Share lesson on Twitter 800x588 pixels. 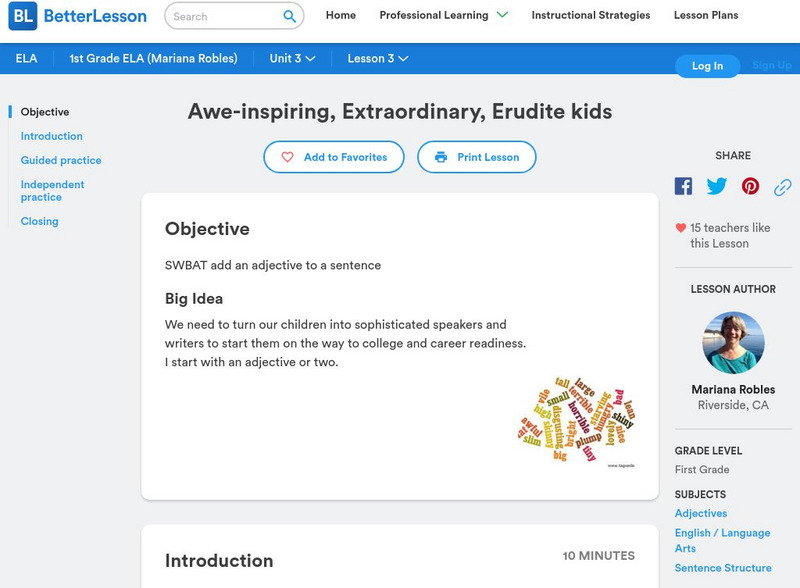(717, 186)
